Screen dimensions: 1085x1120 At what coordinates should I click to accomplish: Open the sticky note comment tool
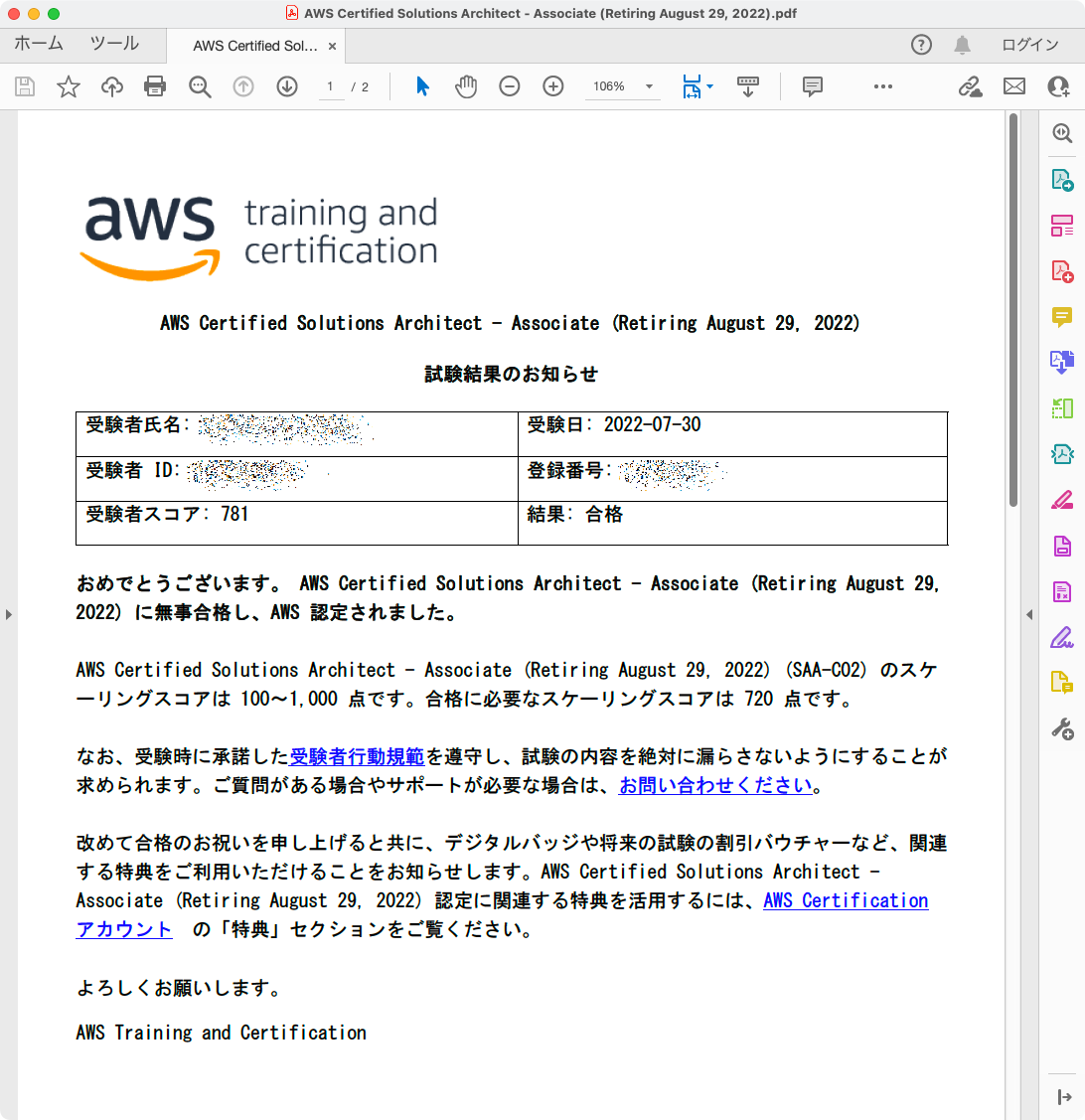(x=812, y=87)
